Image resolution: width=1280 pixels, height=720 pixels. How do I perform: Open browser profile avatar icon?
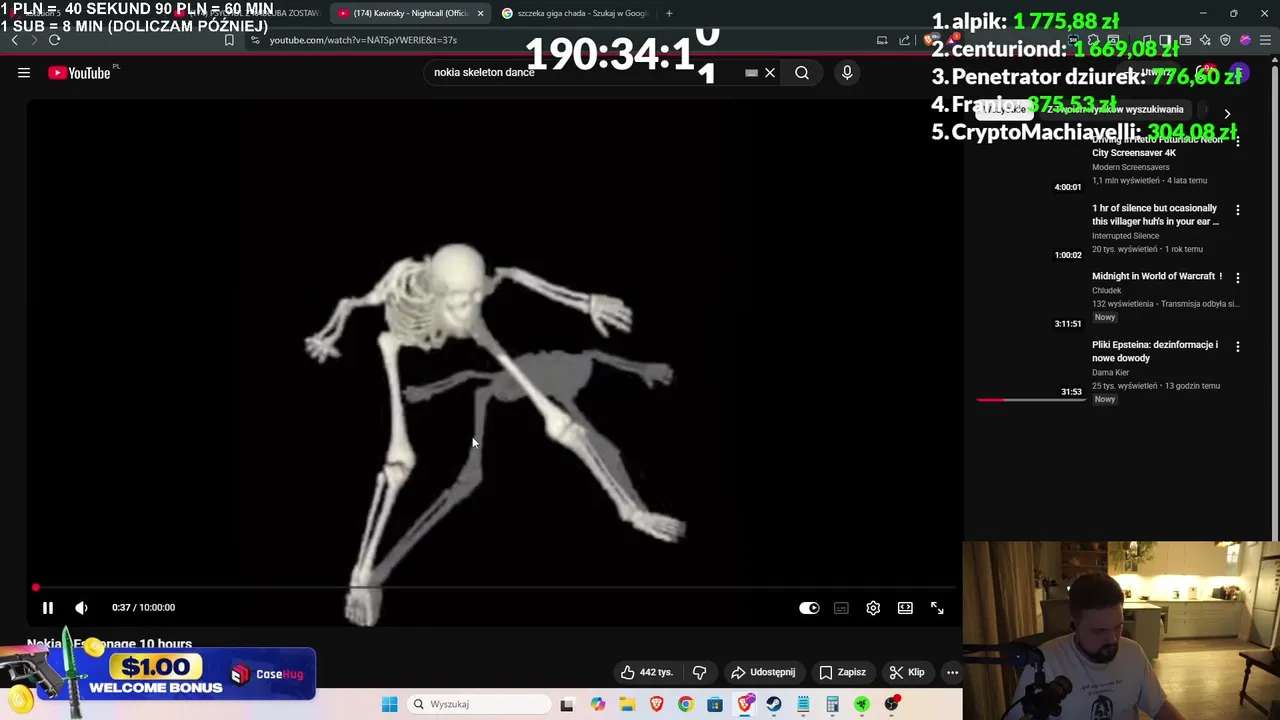pos(1245,40)
